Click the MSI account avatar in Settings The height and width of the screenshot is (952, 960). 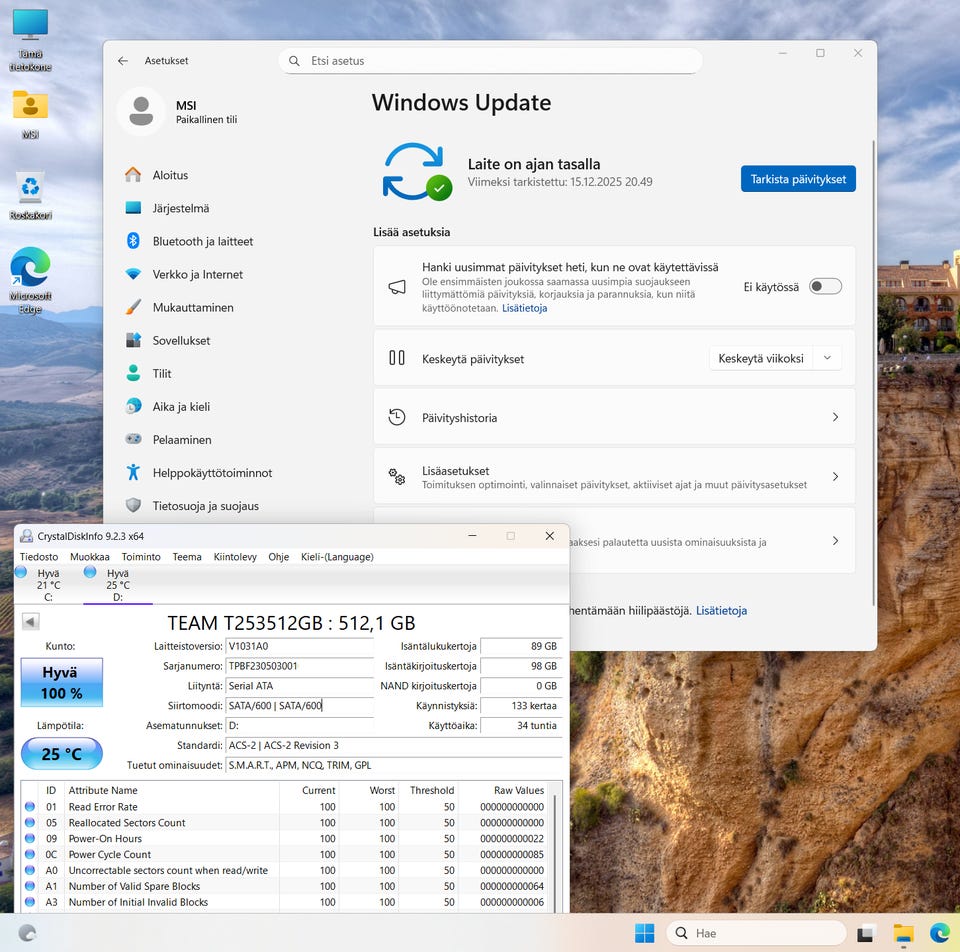point(141,111)
